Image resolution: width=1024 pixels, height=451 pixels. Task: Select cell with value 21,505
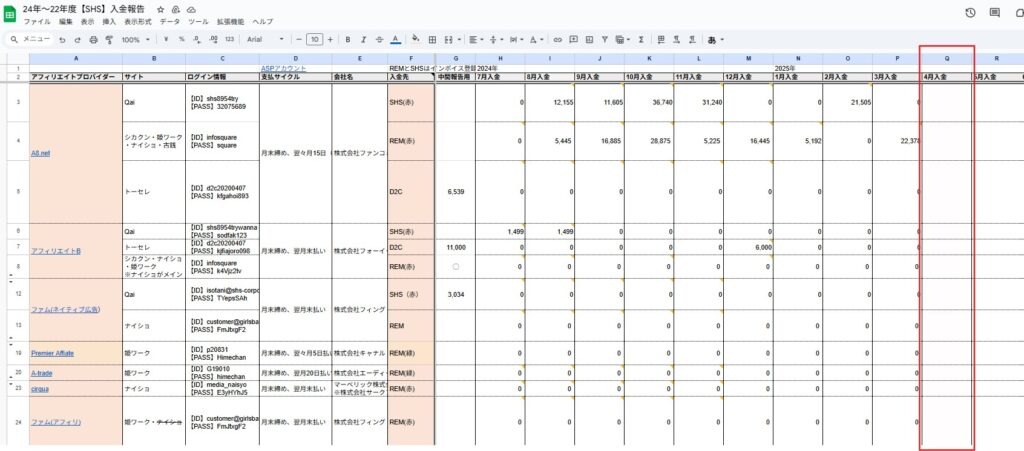click(x=847, y=102)
